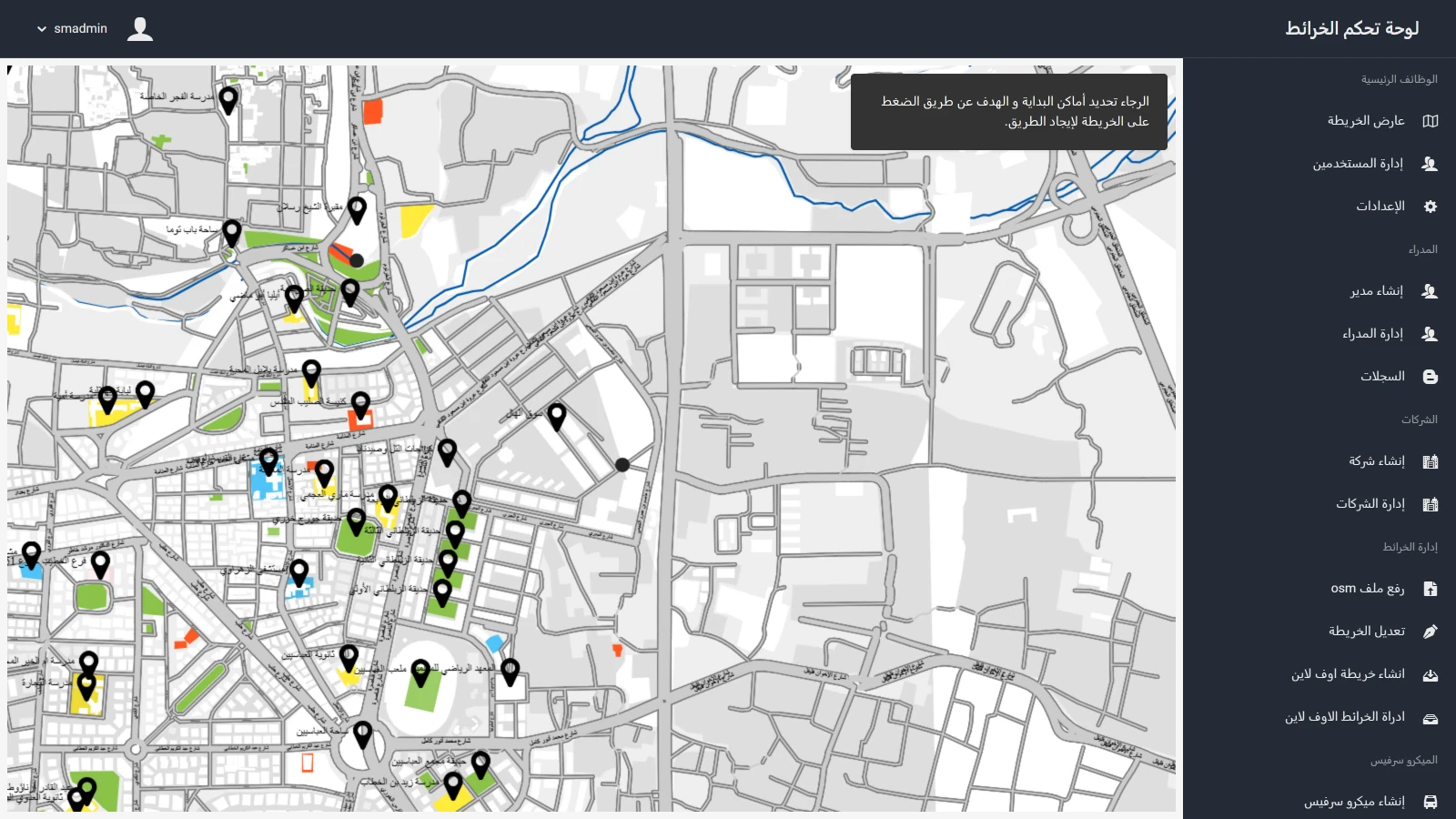Click the create company building icon
This screenshot has height=819, width=1456.
click(1431, 461)
